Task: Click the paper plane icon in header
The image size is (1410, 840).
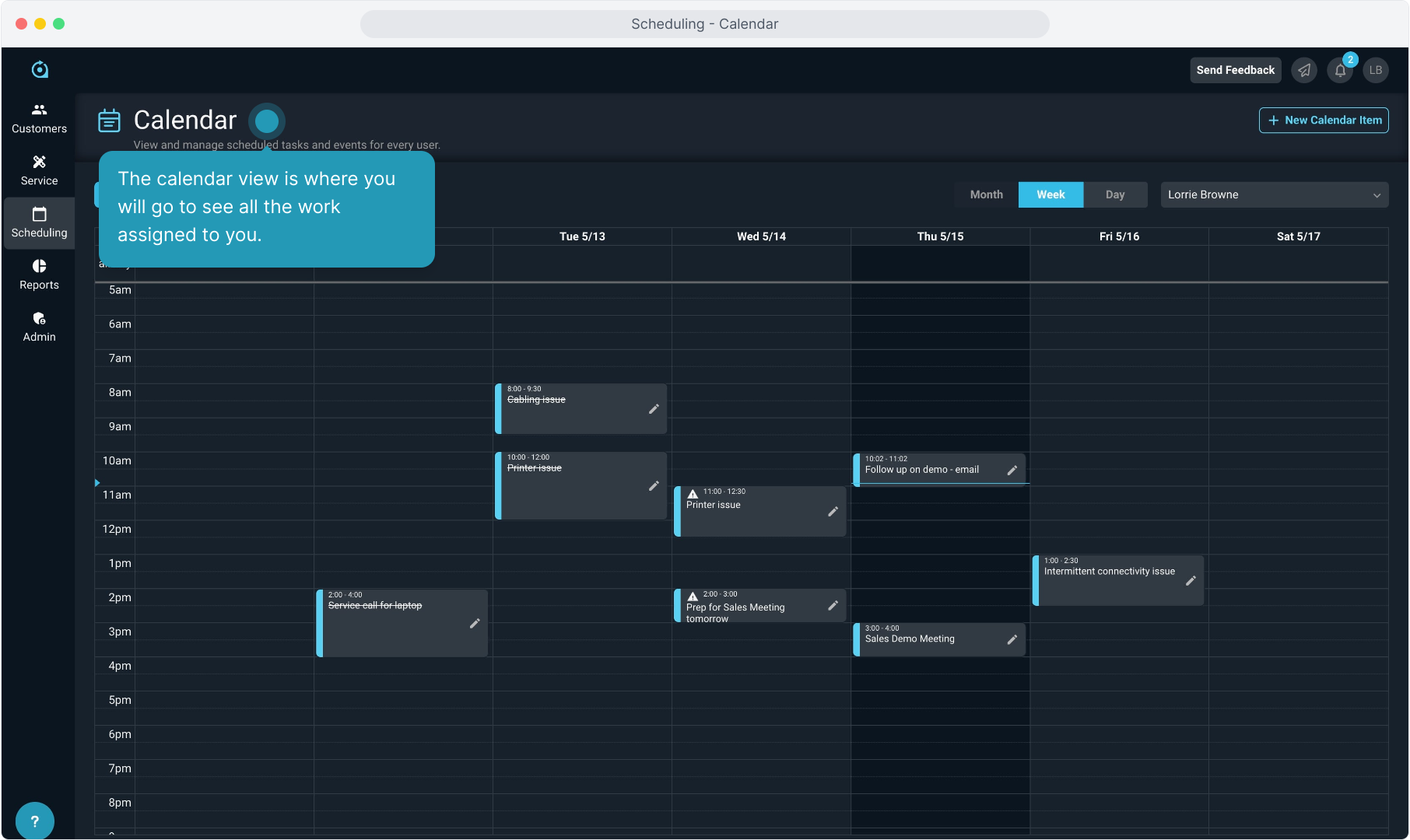Action: (1304, 70)
